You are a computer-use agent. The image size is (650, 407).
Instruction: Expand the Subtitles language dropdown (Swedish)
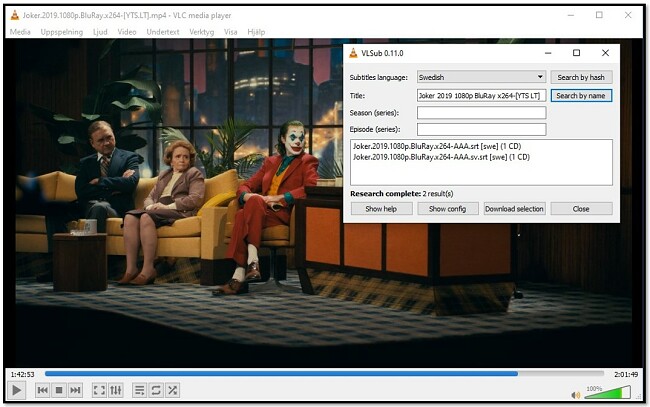[x=481, y=77]
